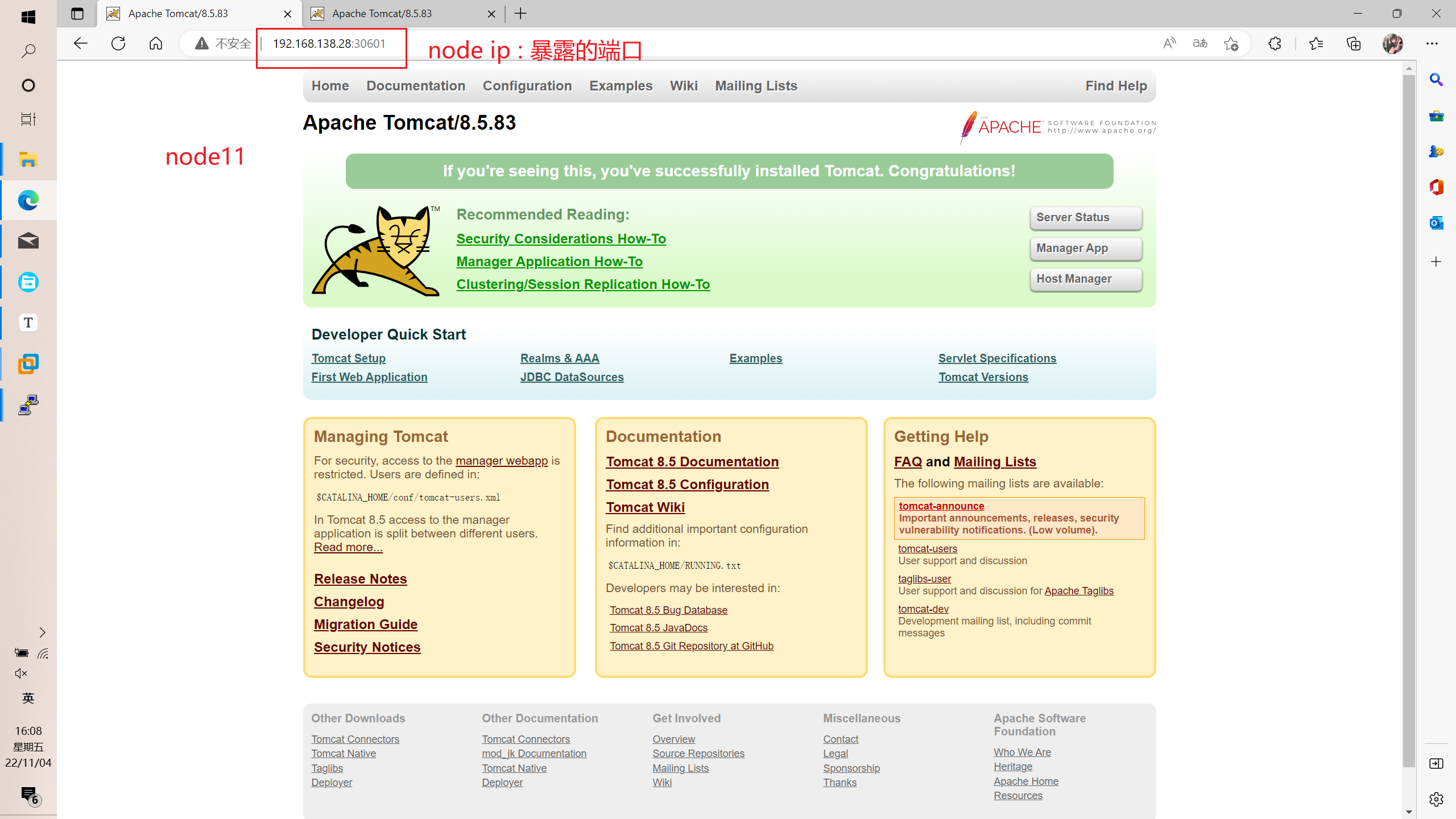This screenshot has width=1456, height=819.
Task: Click the browser home icon
Action: pyautogui.click(x=156, y=44)
